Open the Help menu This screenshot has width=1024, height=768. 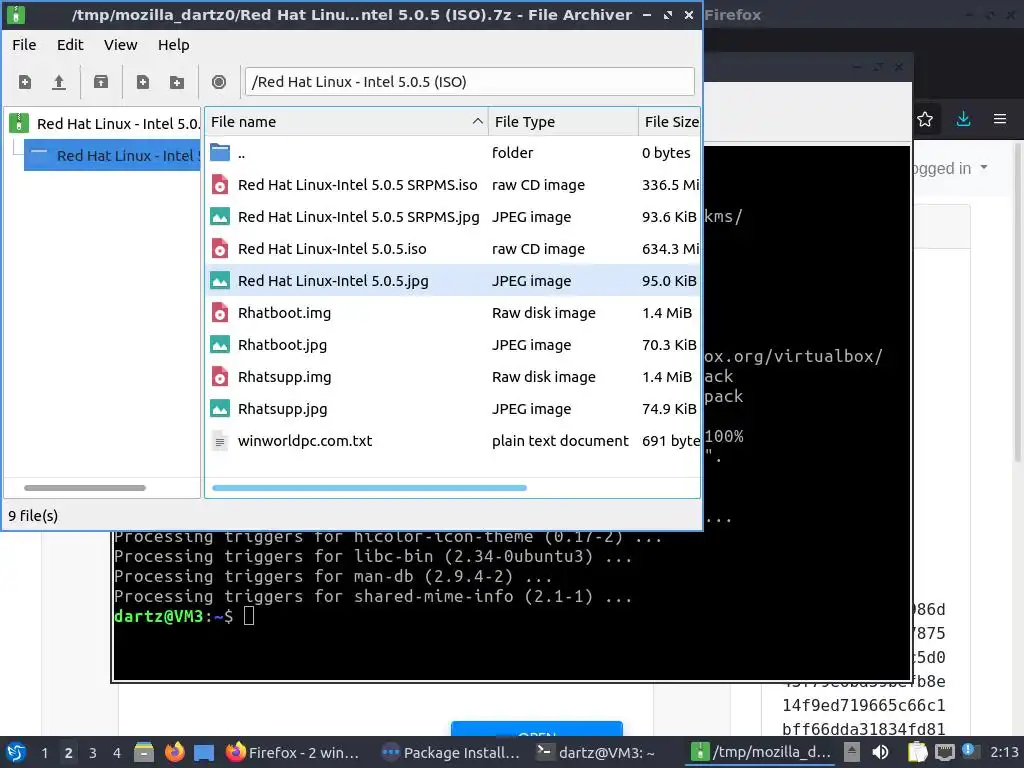pyautogui.click(x=174, y=45)
